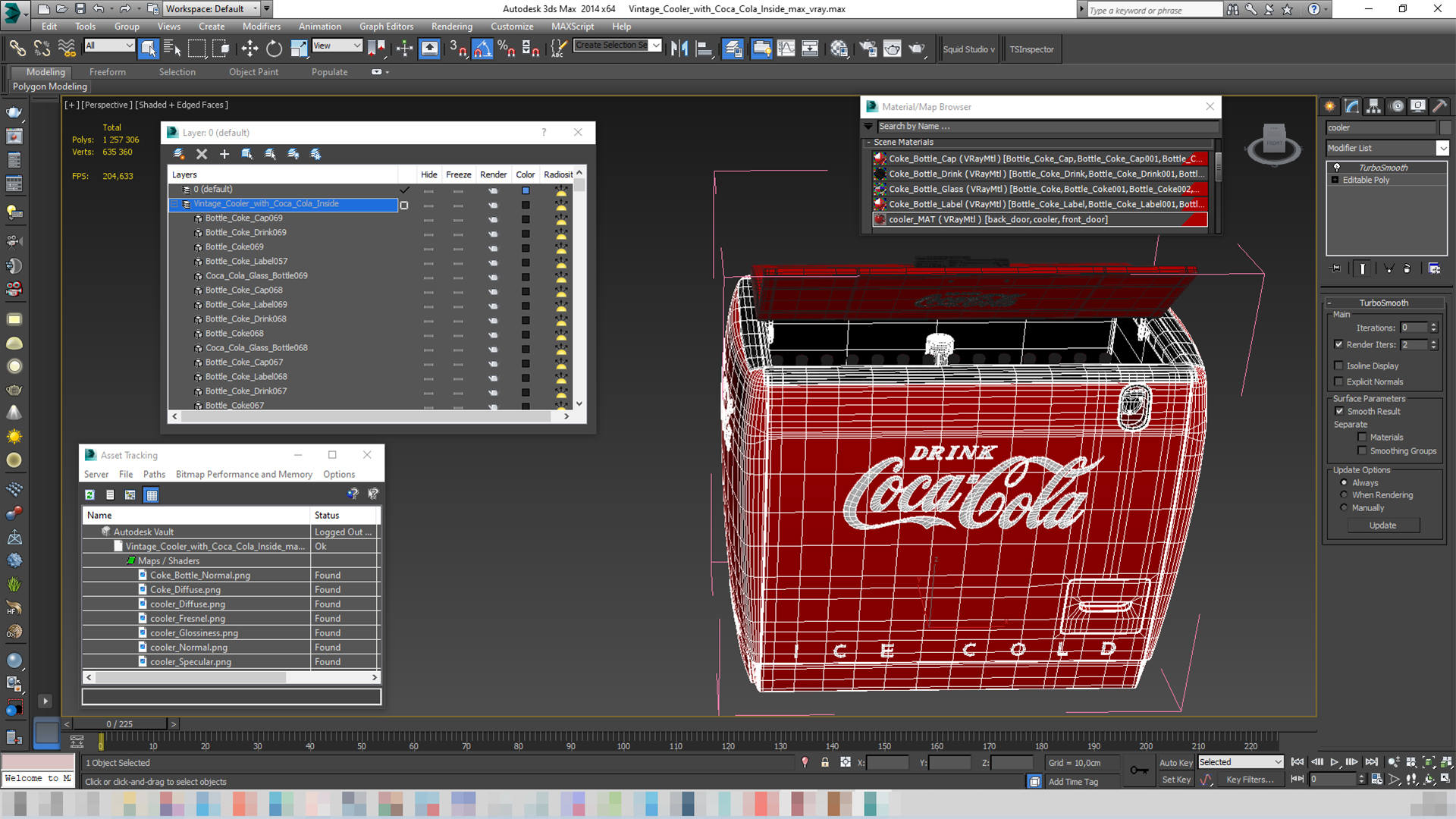Activate the Select and Move tool
This screenshot has width=1456, height=819.
click(x=249, y=49)
